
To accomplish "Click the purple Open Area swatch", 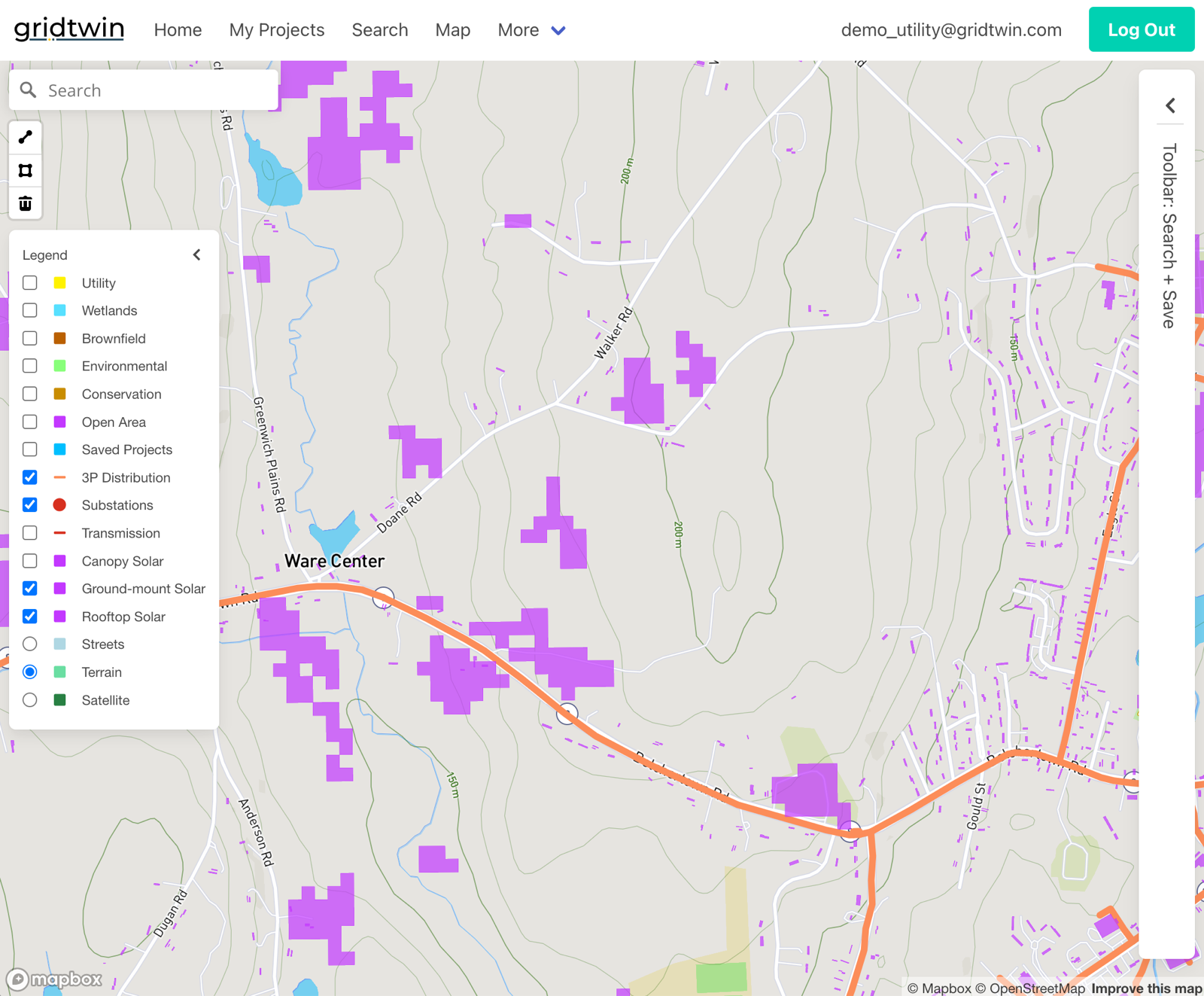I will click(60, 422).
